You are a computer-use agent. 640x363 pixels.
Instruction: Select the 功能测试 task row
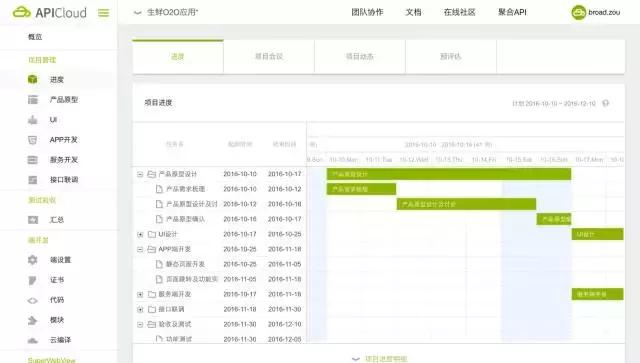tap(219, 339)
